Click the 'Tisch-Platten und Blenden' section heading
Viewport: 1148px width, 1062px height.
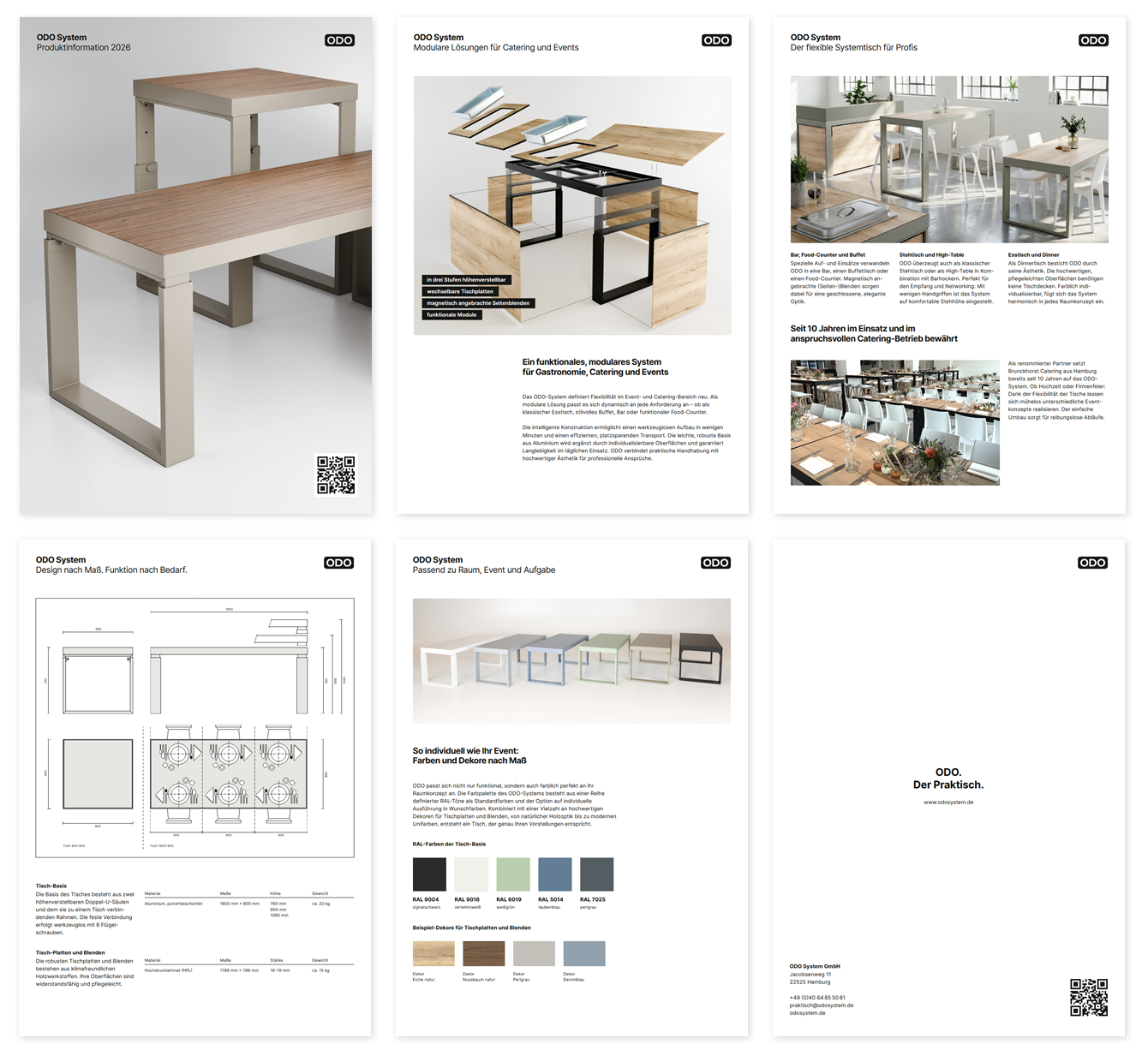(x=70, y=953)
